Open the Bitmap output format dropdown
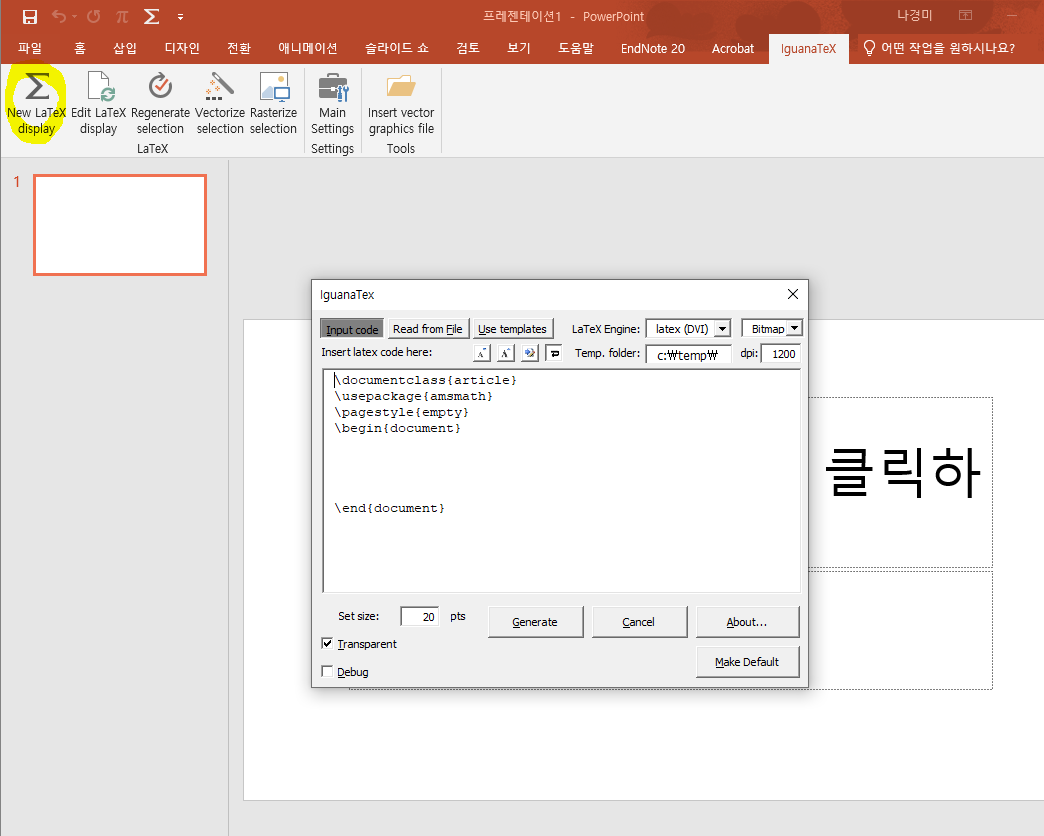 794,328
